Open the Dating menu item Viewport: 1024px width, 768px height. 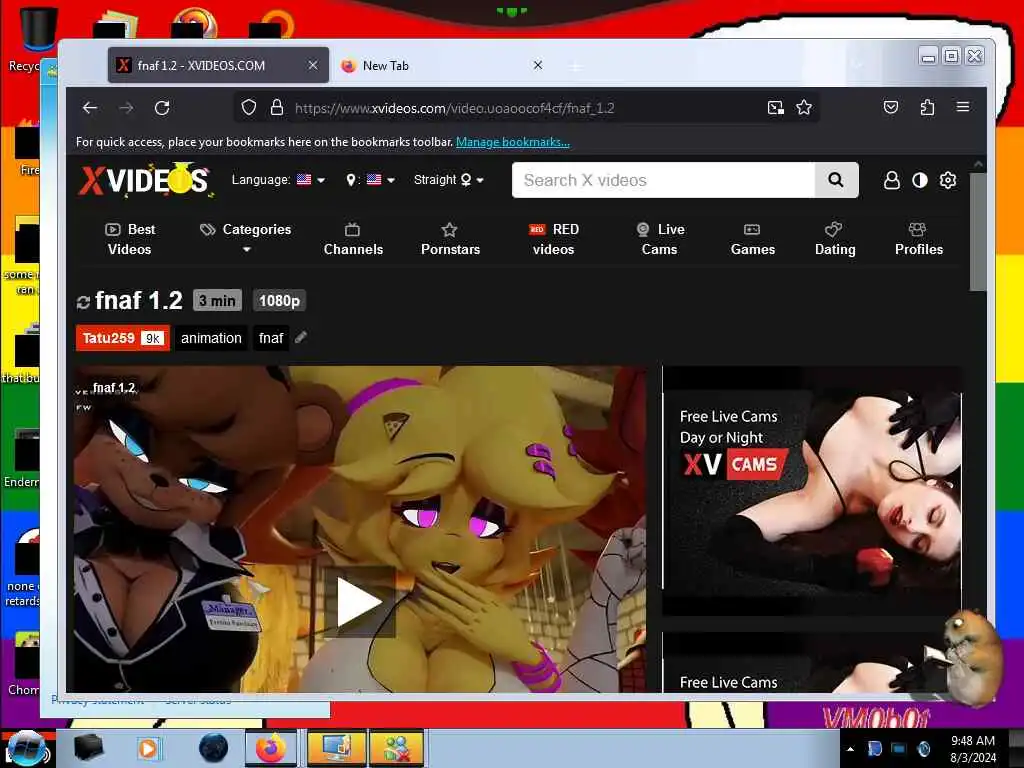[x=835, y=239]
